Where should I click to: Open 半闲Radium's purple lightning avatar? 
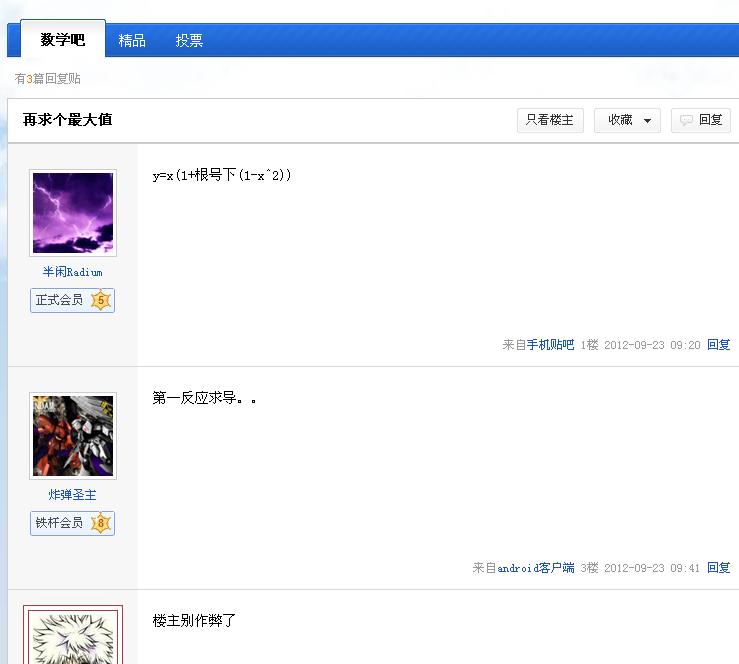pos(73,213)
